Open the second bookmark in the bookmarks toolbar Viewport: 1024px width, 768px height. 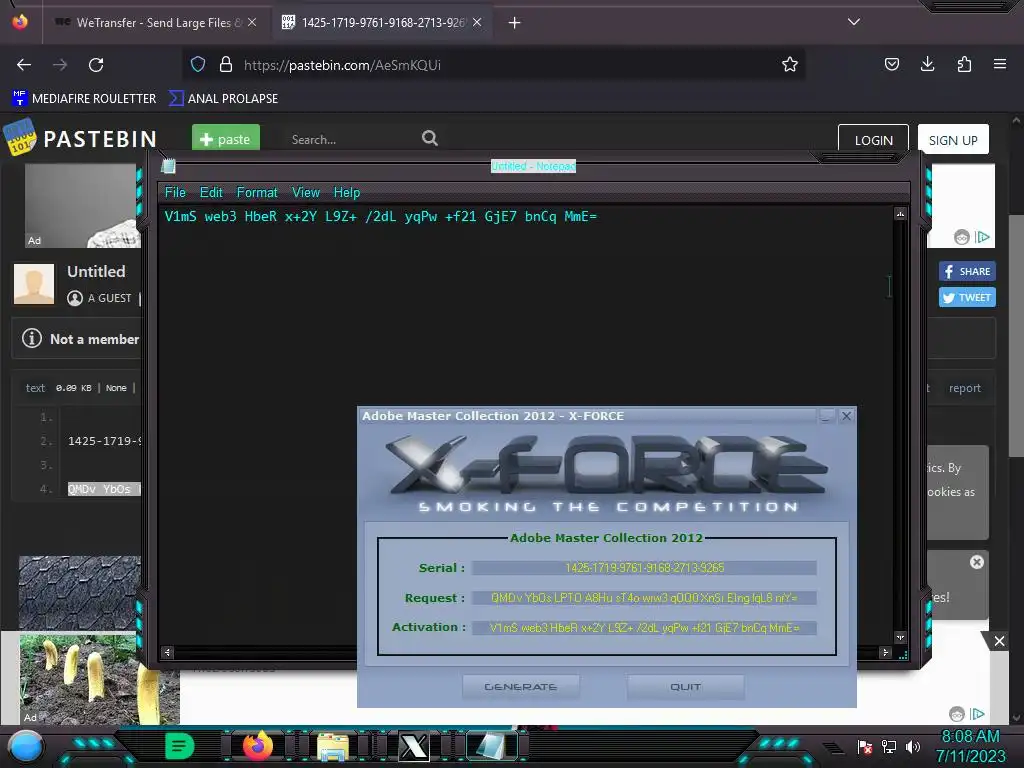(223, 99)
